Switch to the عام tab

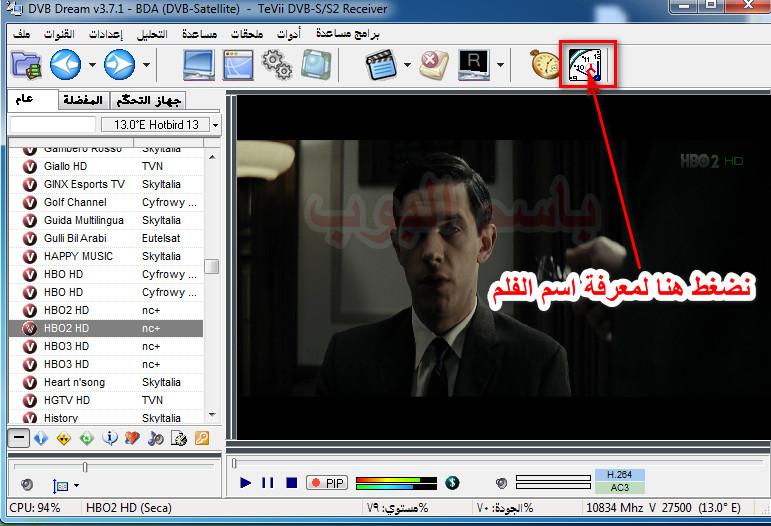click(x=32, y=99)
